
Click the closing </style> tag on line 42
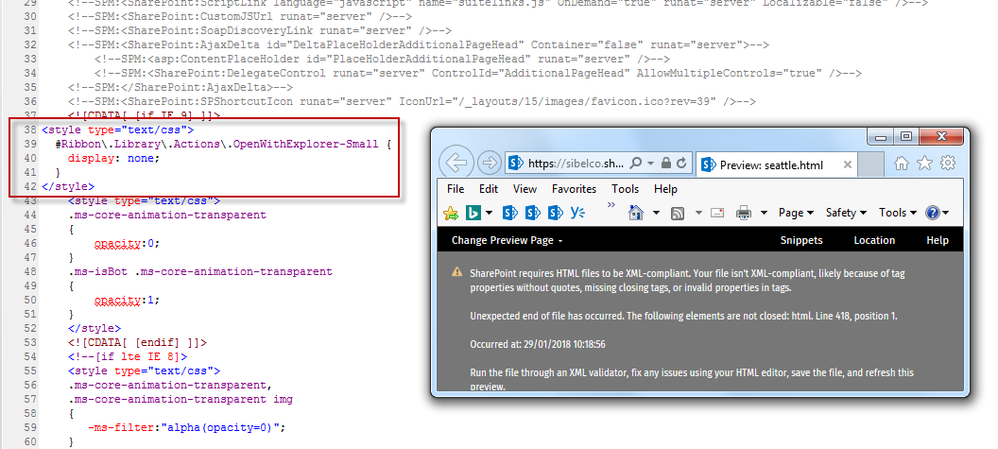point(67,186)
